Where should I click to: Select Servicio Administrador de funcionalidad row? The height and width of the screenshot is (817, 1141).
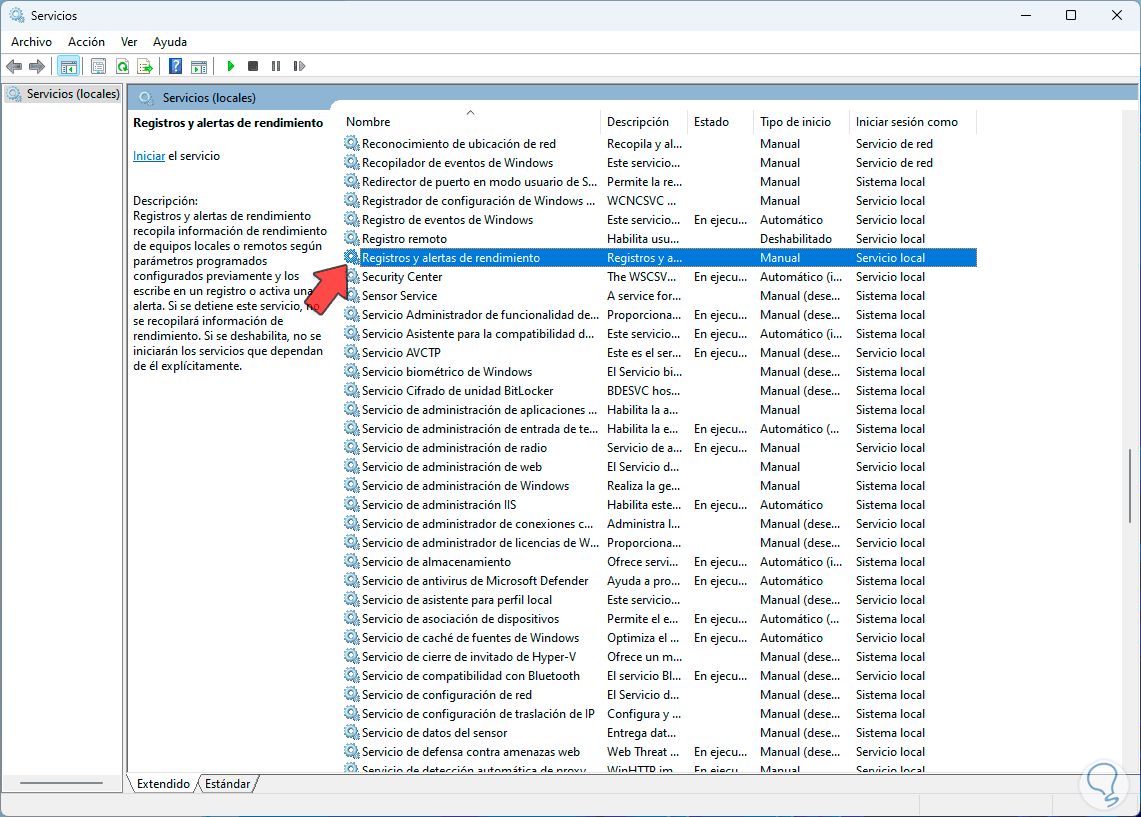[x=659, y=314]
